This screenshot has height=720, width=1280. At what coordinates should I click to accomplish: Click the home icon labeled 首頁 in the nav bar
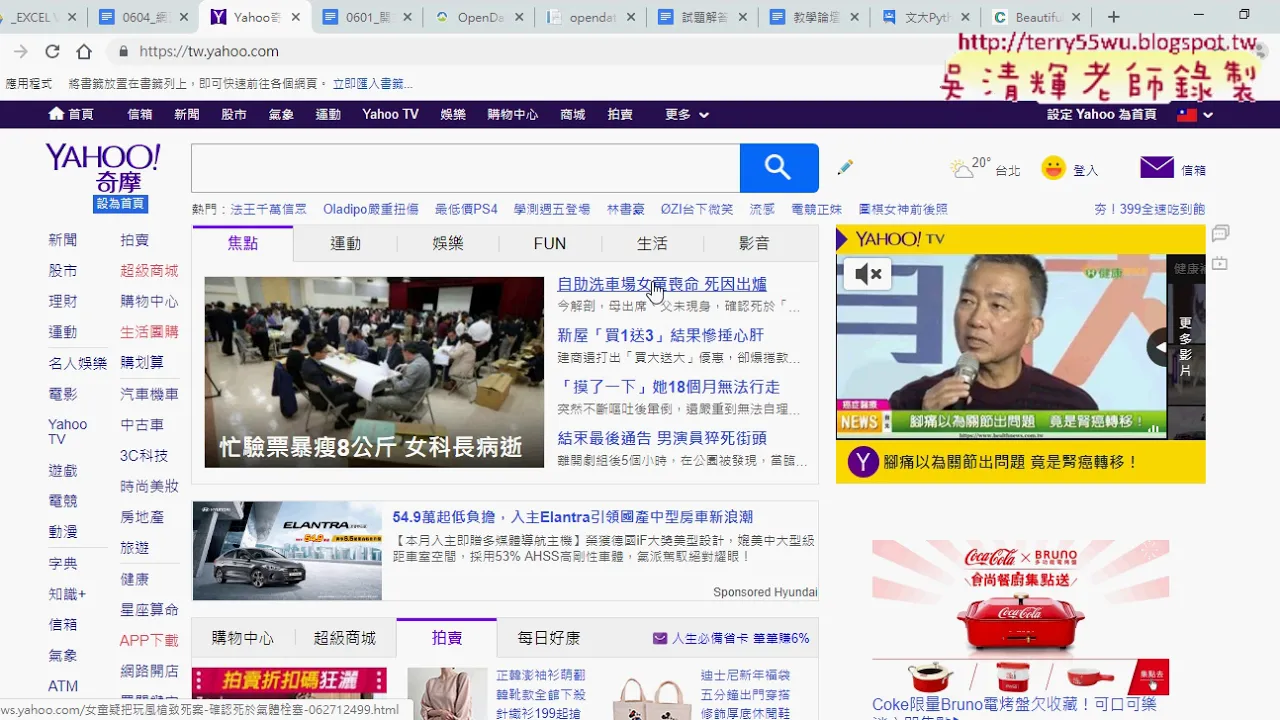(71, 114)
